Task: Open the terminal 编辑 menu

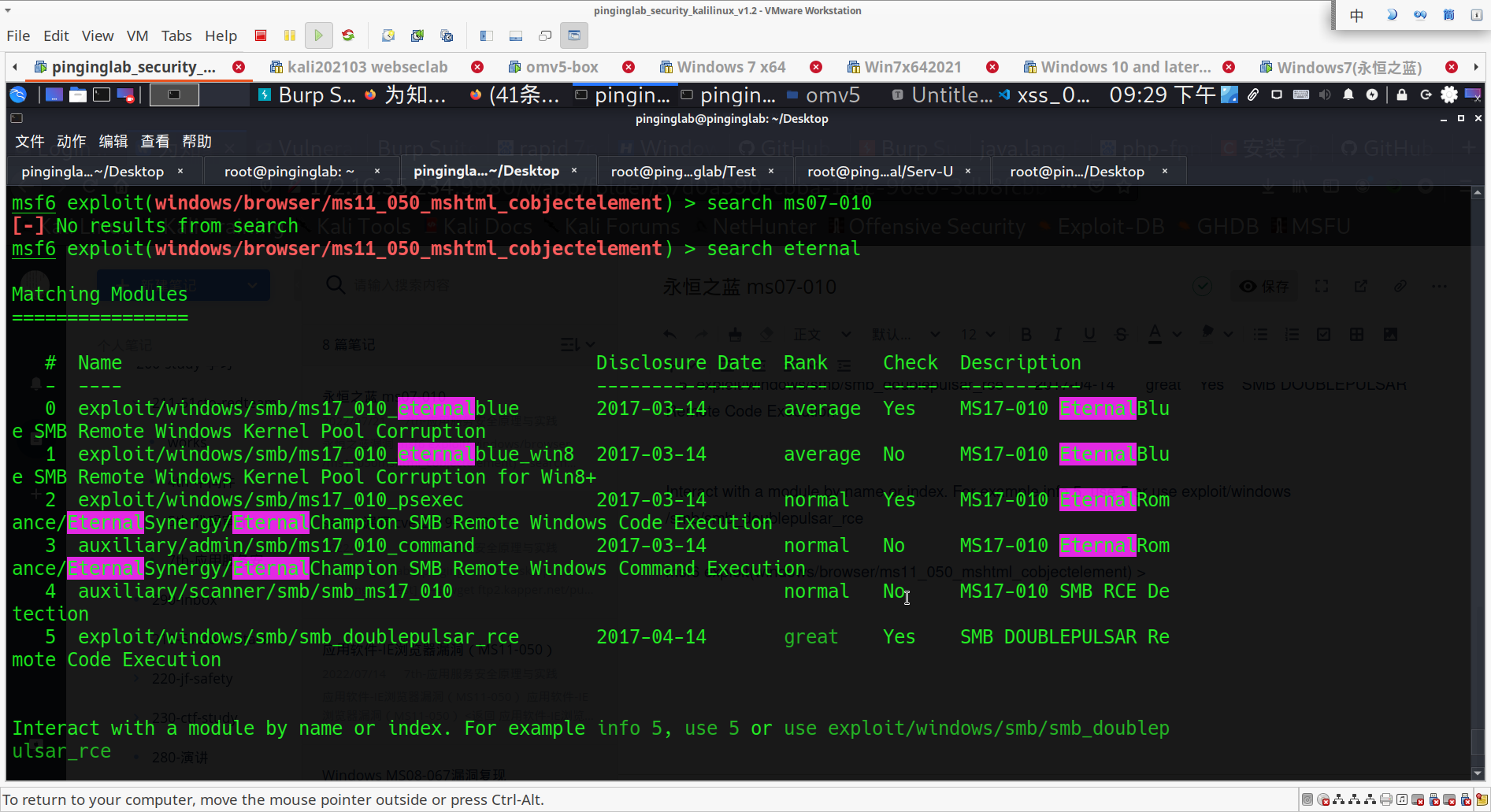Action: (113, 142)
